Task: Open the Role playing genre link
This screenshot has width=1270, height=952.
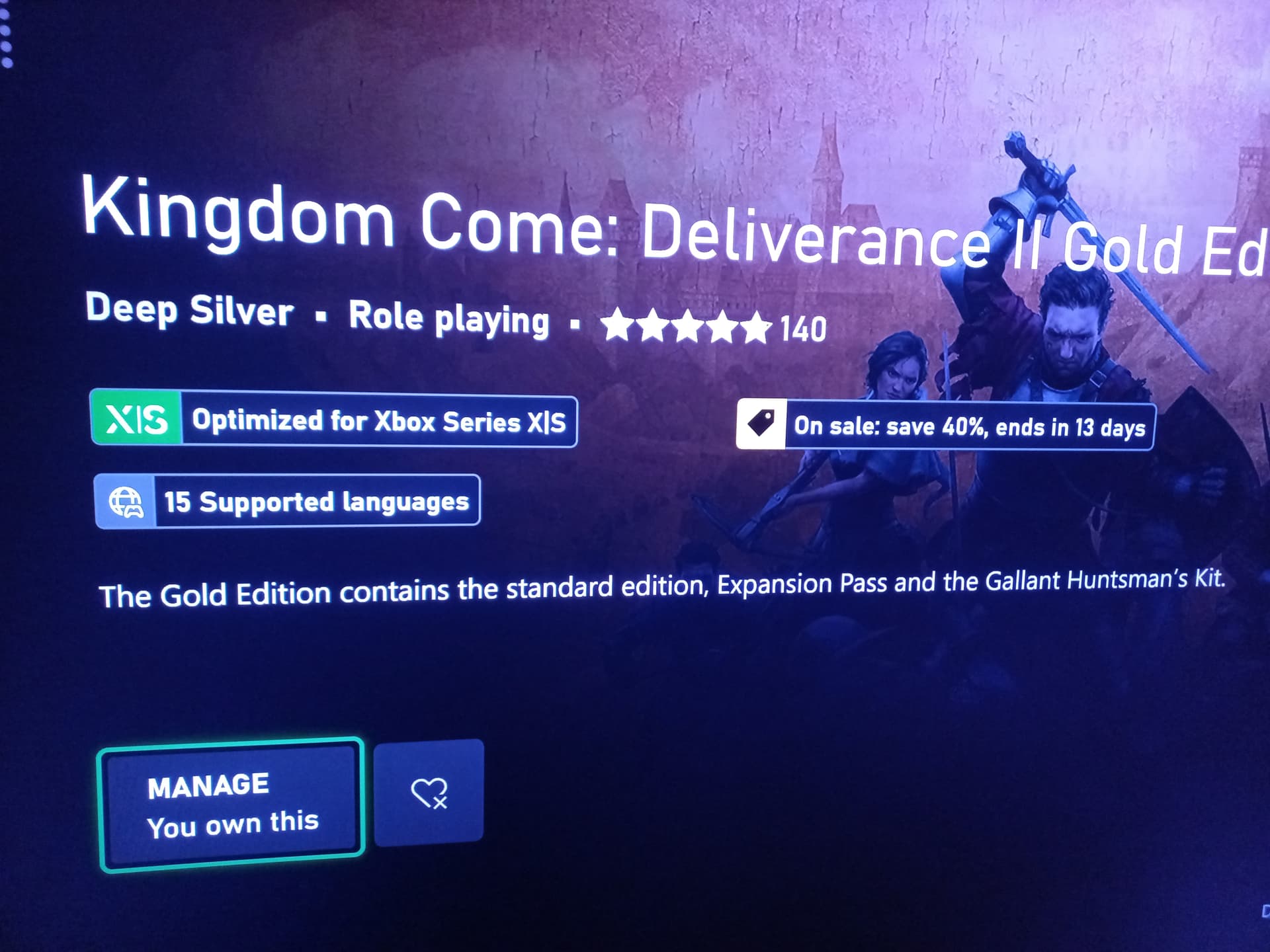Action: click(x=448, y=319)
